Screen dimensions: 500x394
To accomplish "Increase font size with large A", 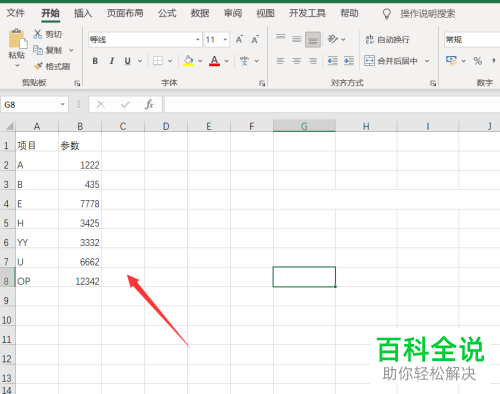I will click(239, 40).
